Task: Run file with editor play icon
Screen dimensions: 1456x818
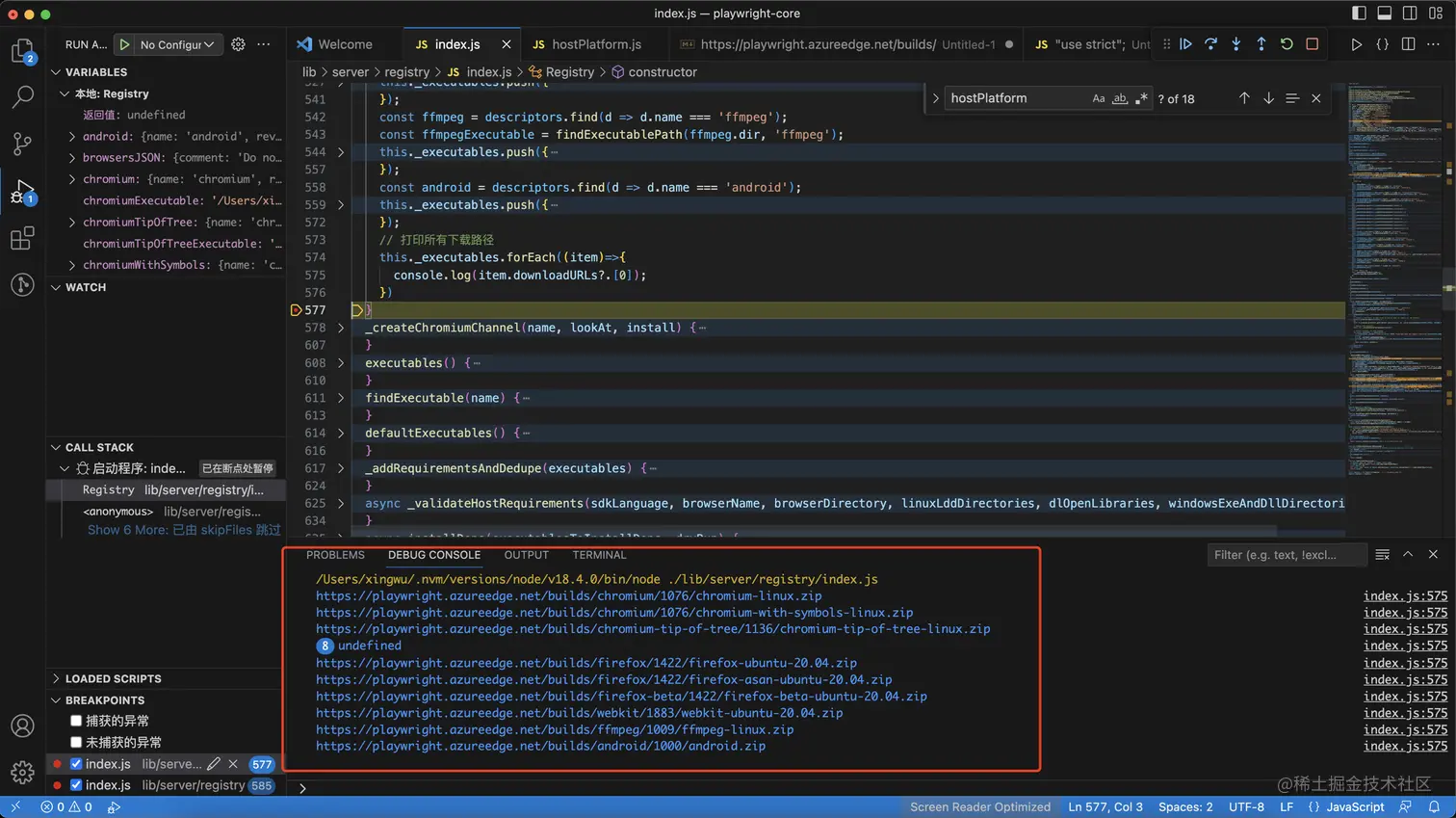Action: [x=1356, y=44]
